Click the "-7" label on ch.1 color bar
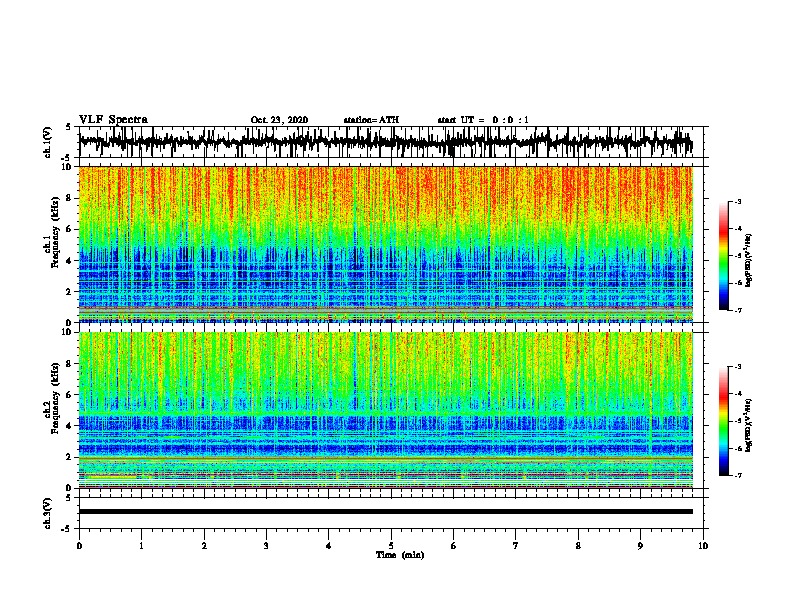The image size is (792, 612). [x=737, y=310]
